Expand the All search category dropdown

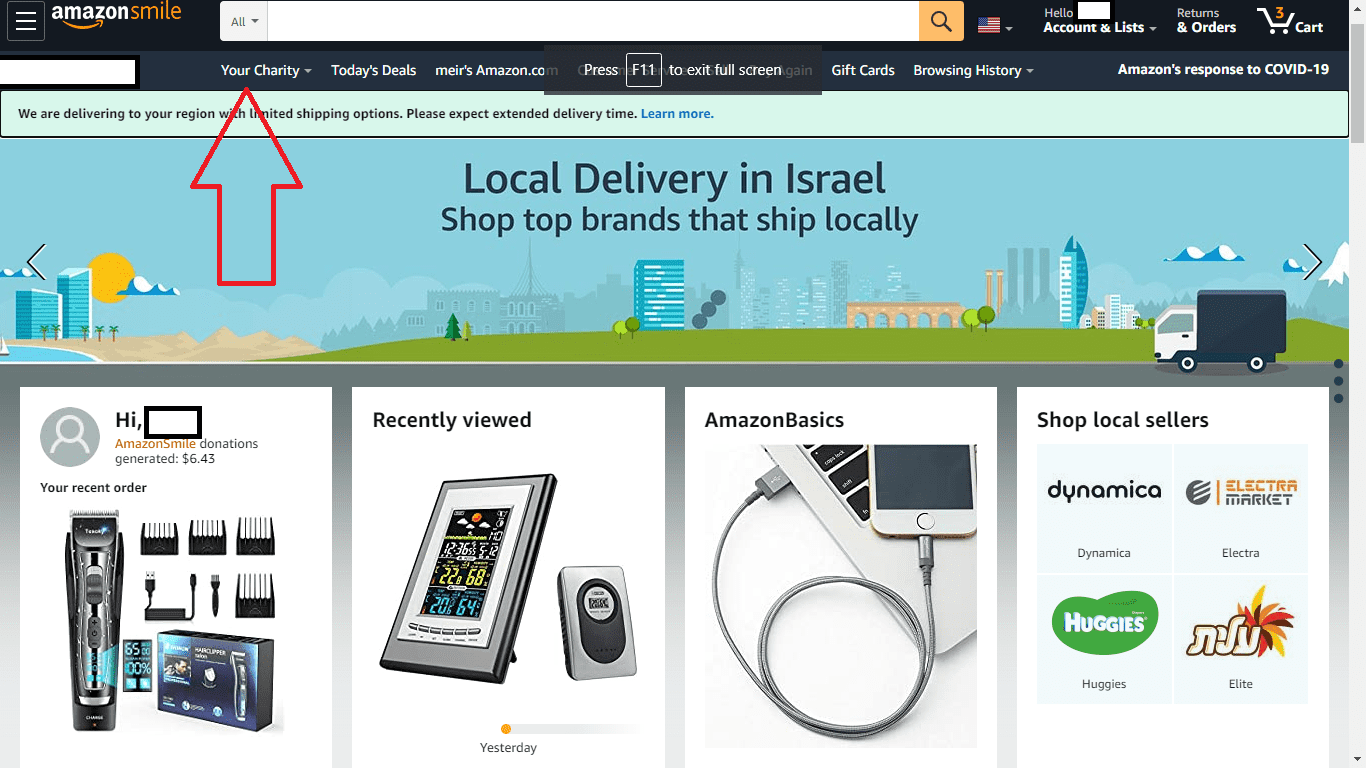click(x=244, y=21)
